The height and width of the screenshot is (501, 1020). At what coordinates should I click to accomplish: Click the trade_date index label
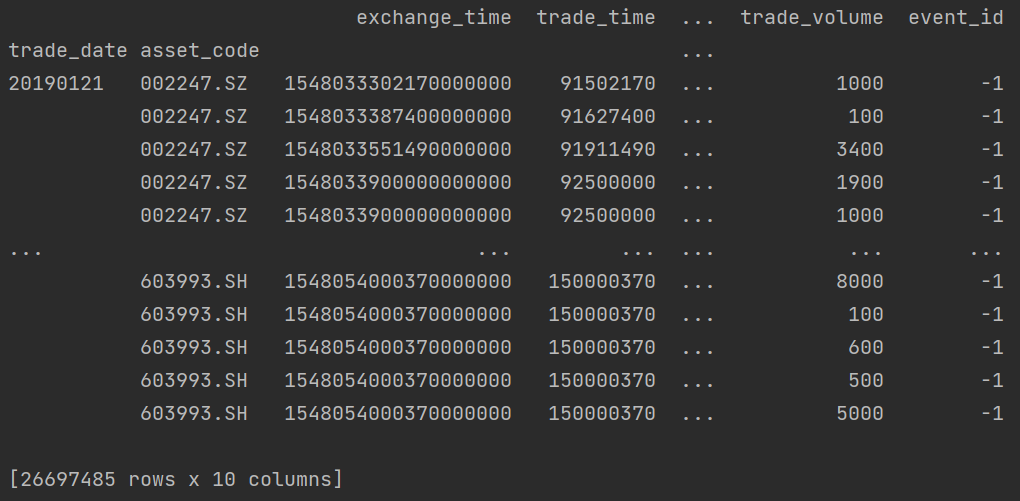(68, 51)
